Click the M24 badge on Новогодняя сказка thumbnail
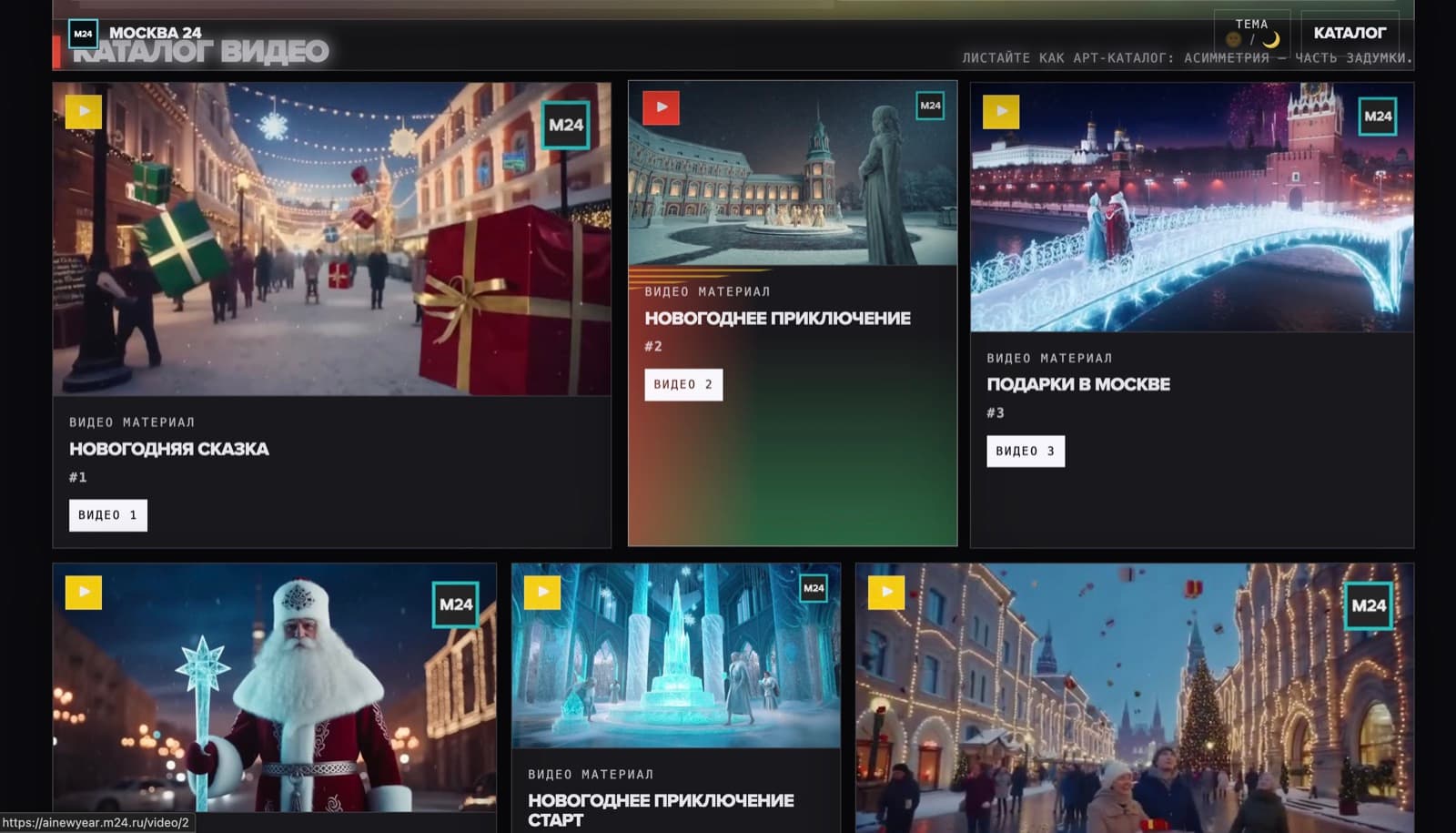Image resolution: width=1456 pixels, height=833 pixels. 566,125
